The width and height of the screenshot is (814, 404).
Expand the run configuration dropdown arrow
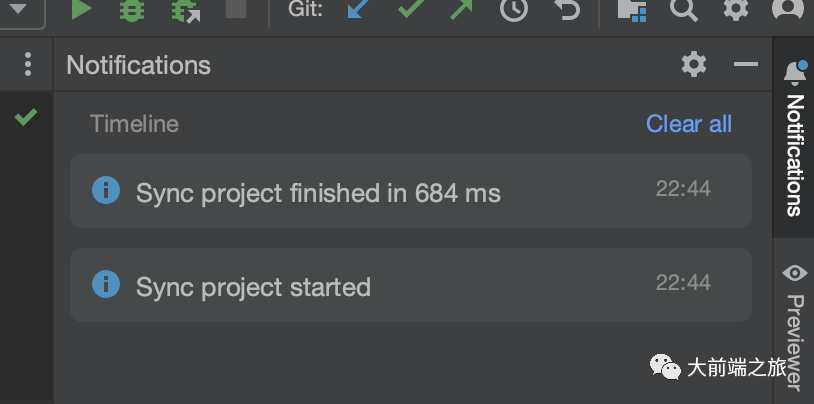(x=18, y=9)
